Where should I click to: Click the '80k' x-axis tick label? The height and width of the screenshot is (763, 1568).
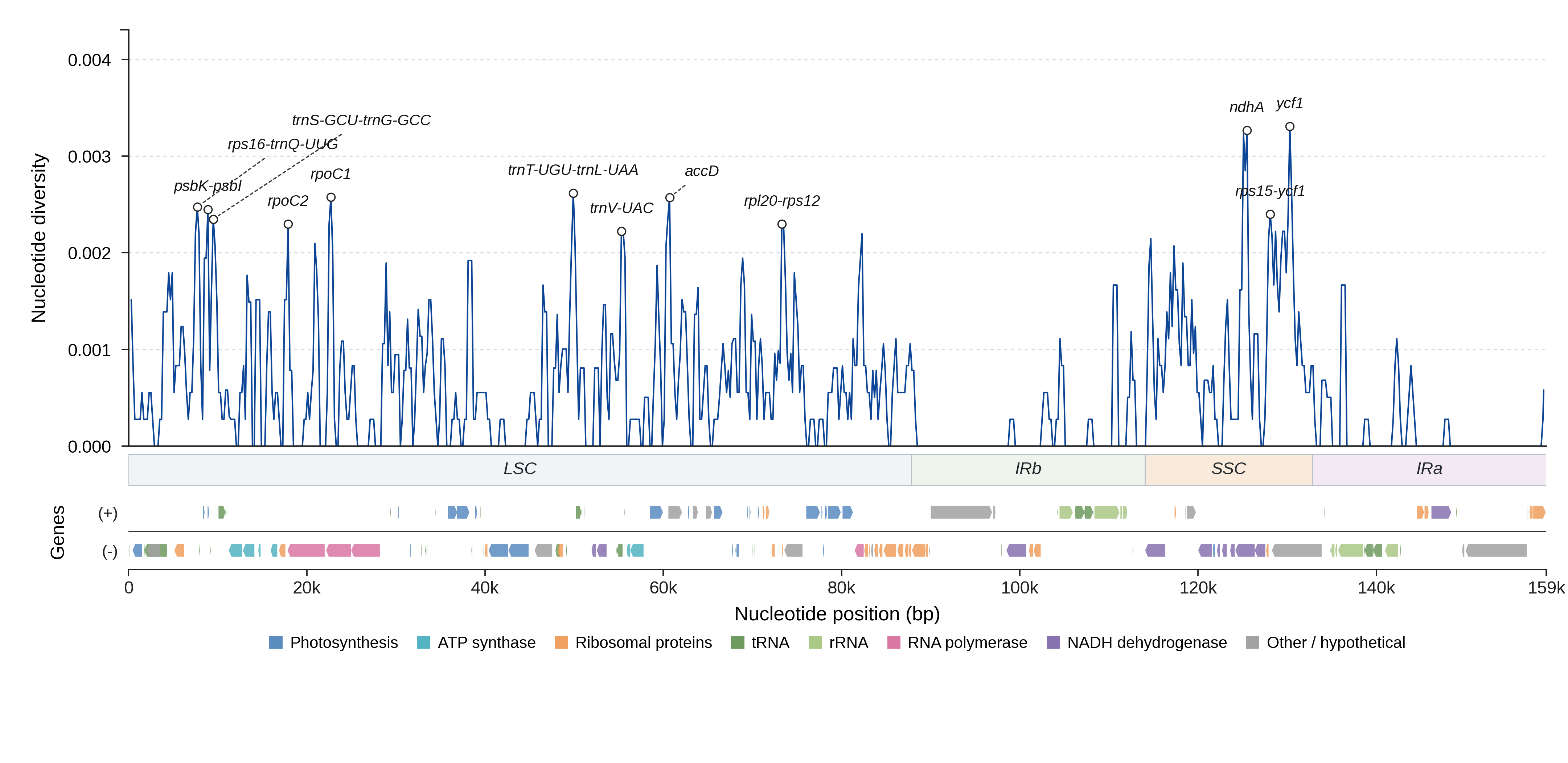point(842,588)
